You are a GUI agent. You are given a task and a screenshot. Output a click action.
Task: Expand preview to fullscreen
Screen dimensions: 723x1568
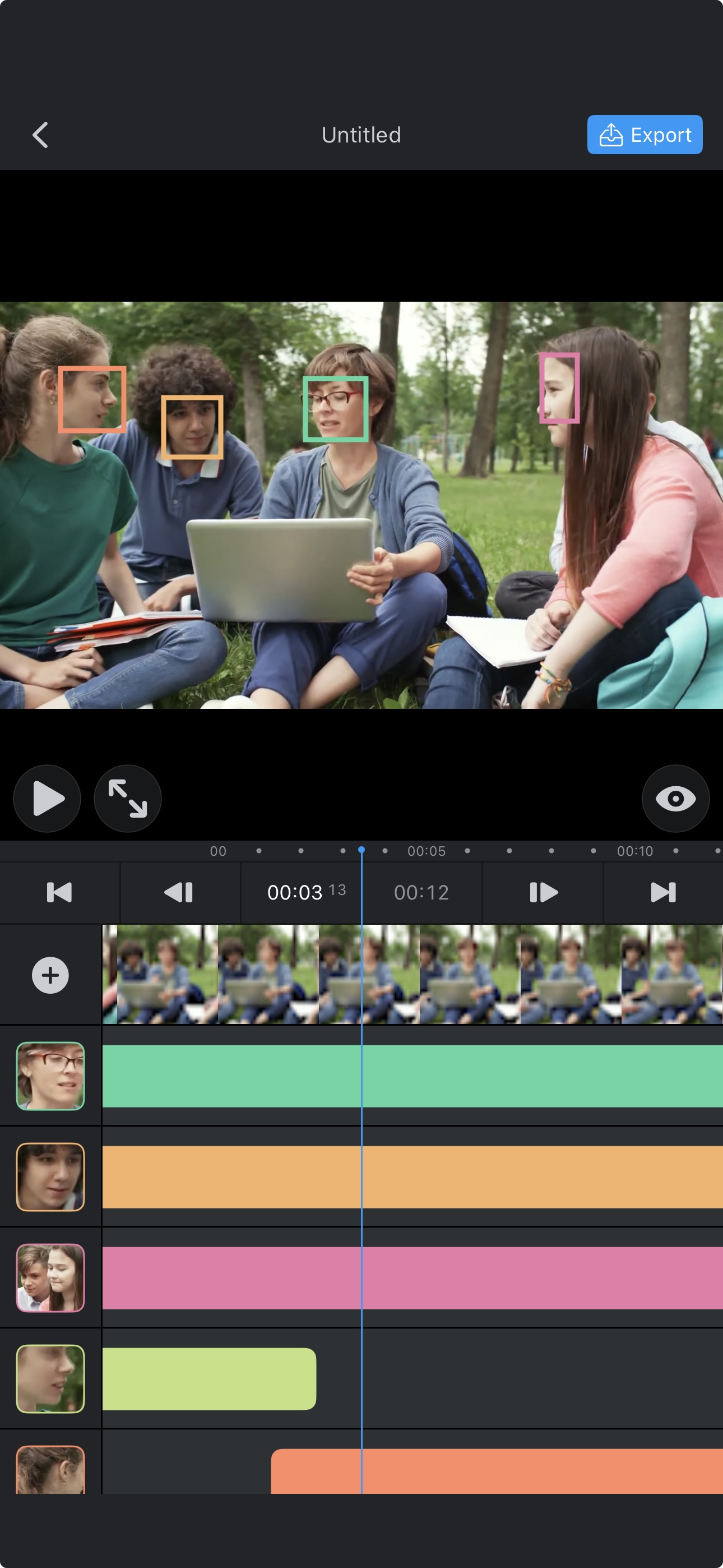pos(127,798)
